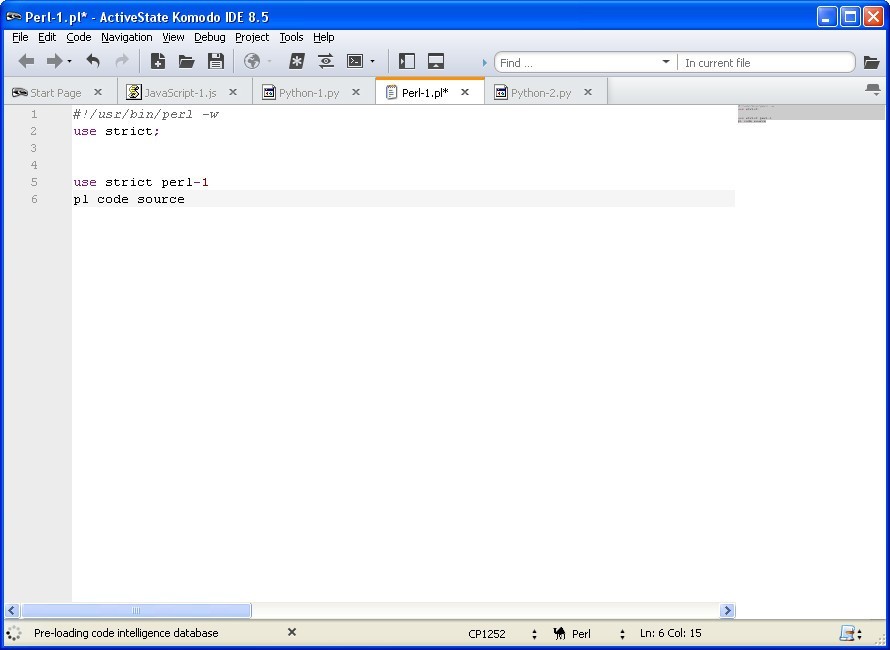Viewport: 890px width, 650px height.
Task: Click line number 3 in the gutter
Action: point(34,148)
